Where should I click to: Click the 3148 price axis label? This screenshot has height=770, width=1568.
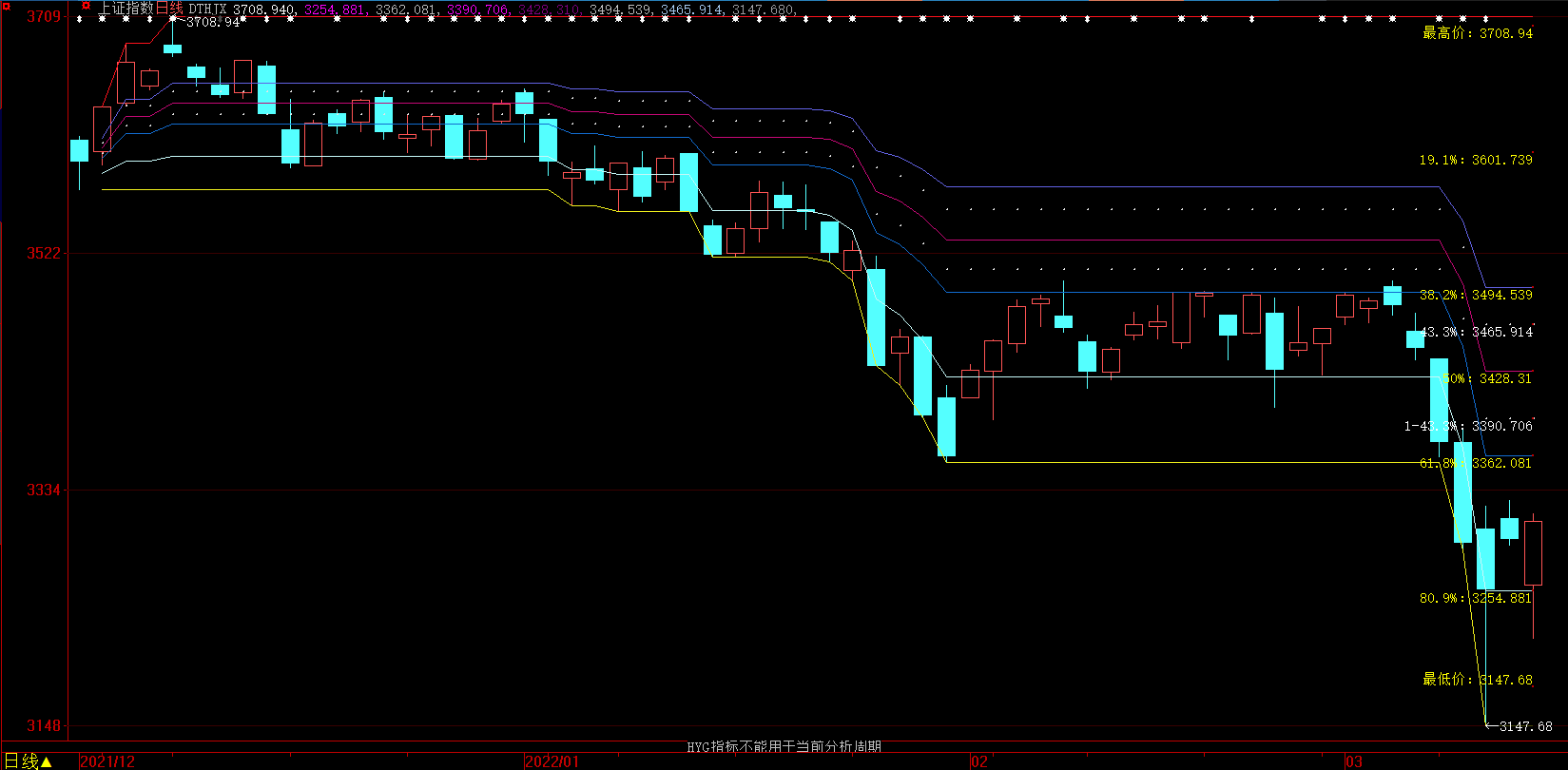[x=44, y=725]
